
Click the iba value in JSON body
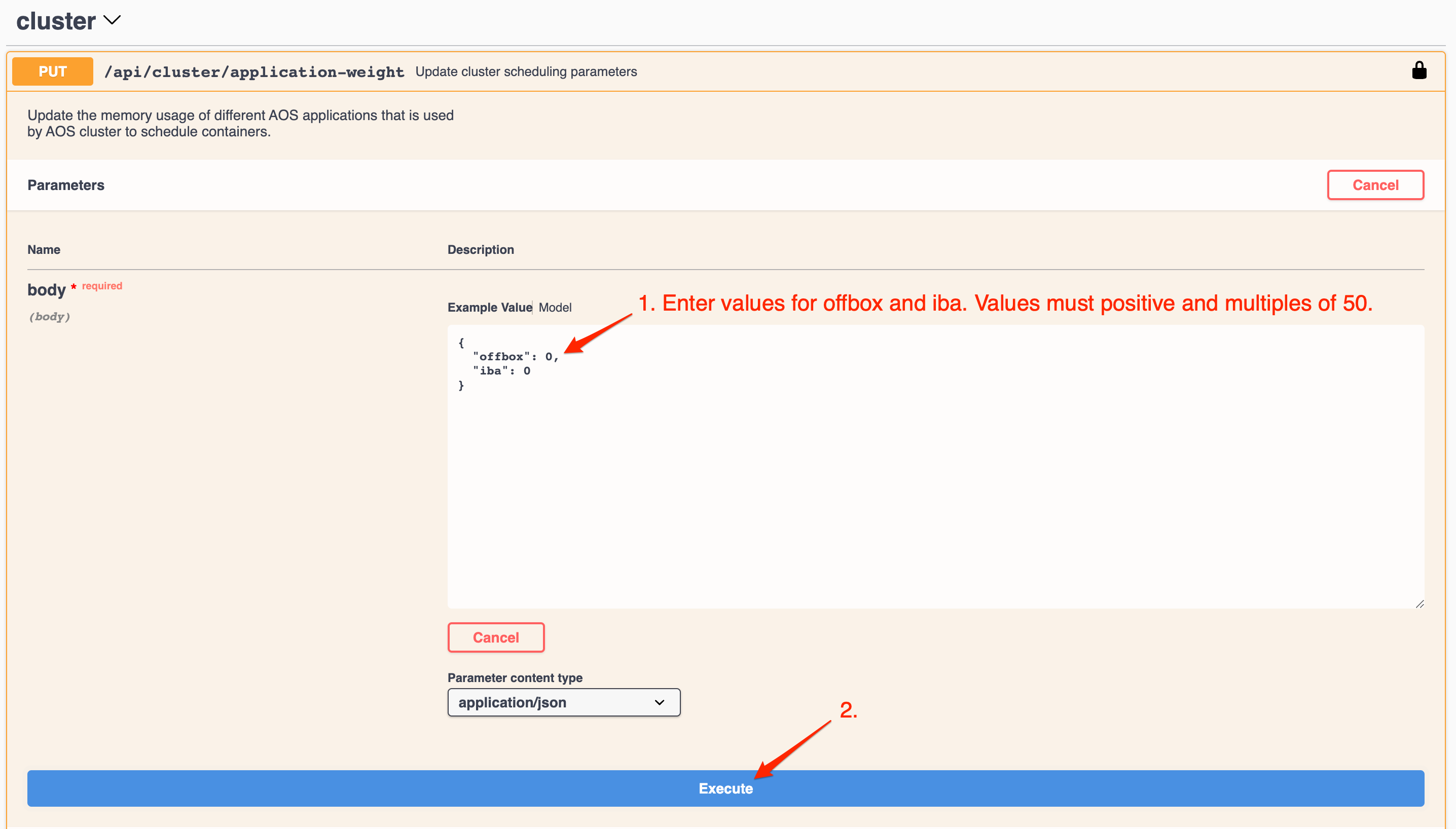click(527, 371)
